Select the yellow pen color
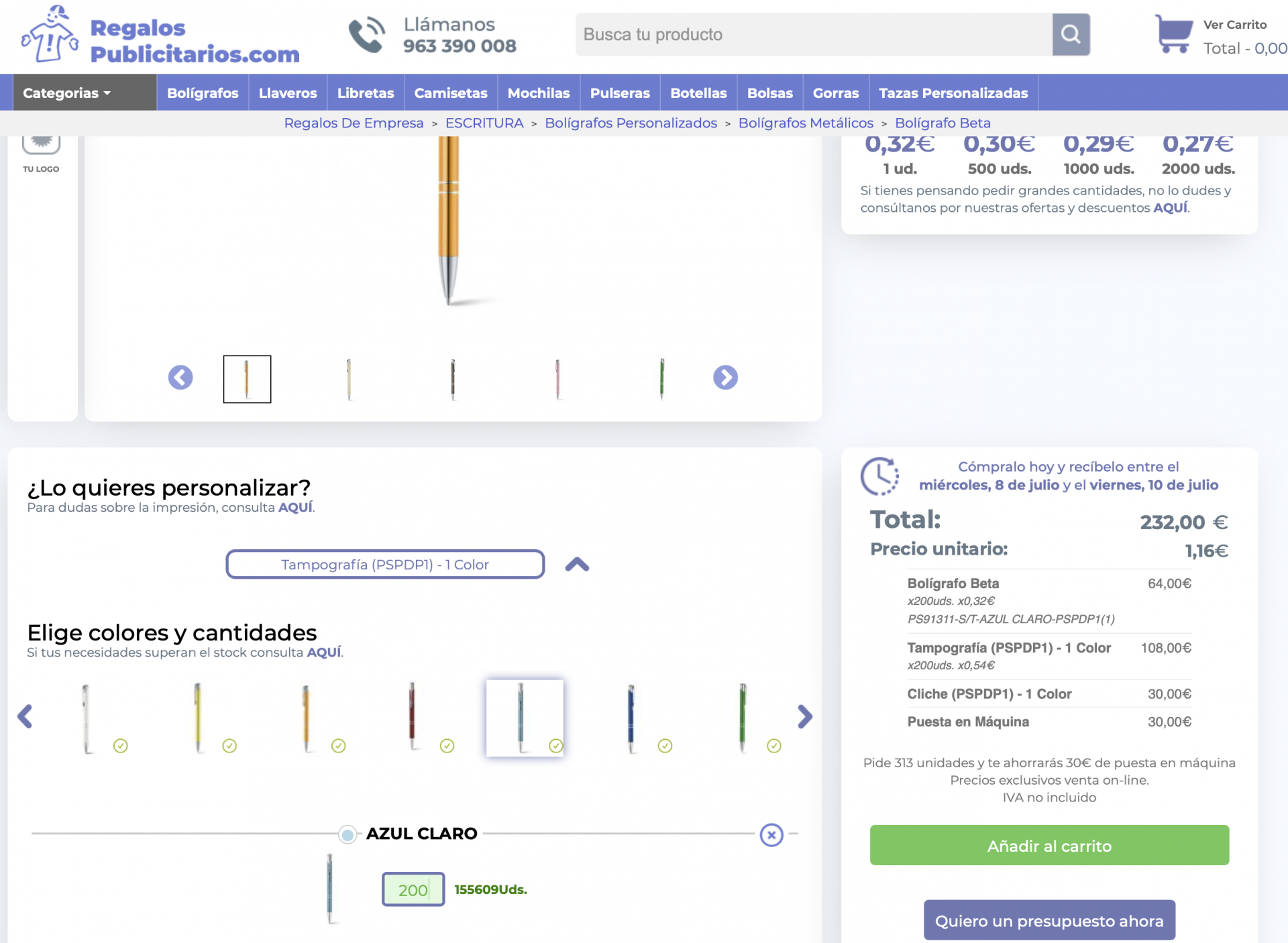 pos(198,718)
